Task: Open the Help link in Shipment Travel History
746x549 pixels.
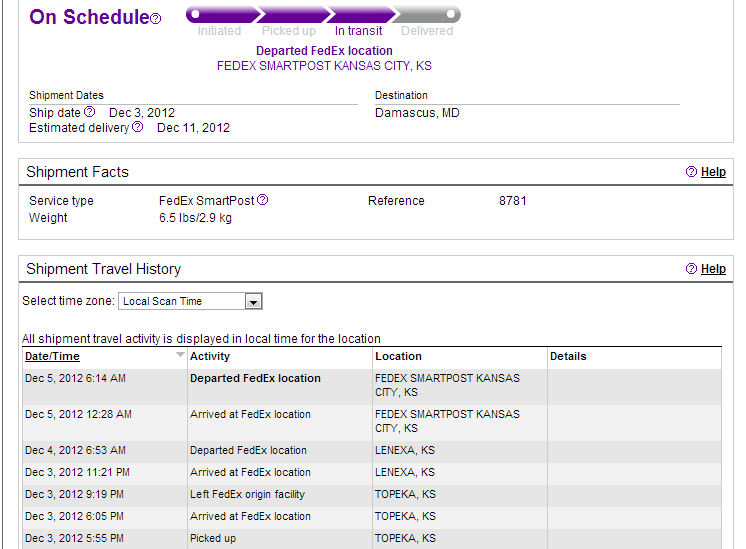Action: click(x=713, y=269)
